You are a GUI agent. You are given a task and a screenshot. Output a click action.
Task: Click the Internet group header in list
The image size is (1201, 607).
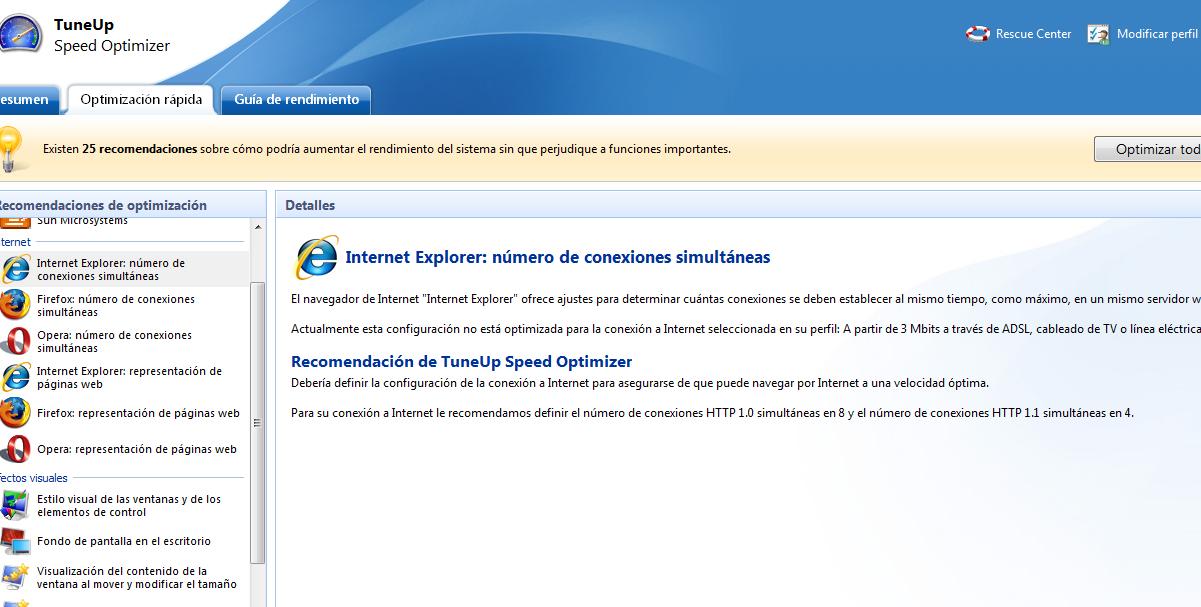coord(15,242)
